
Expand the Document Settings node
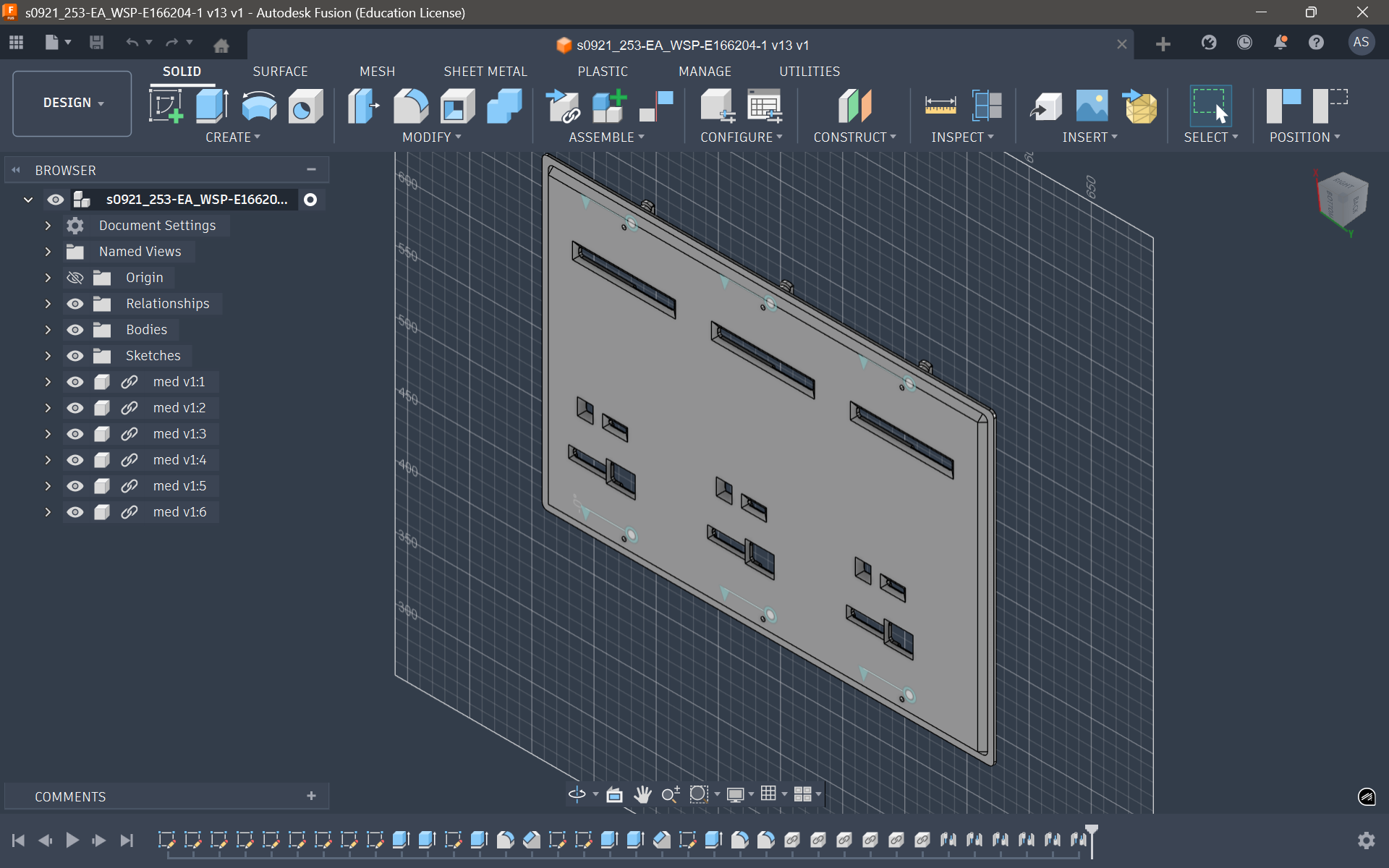click(x=48, y=226)
